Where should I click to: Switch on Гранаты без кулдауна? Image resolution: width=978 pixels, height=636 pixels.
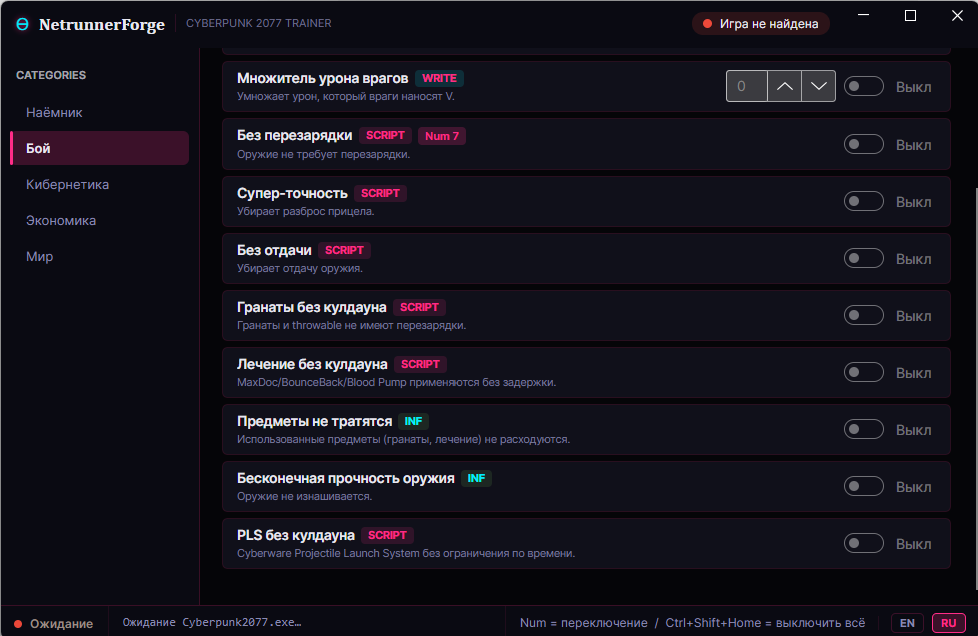pyautogui.click(x=864, y=315)
